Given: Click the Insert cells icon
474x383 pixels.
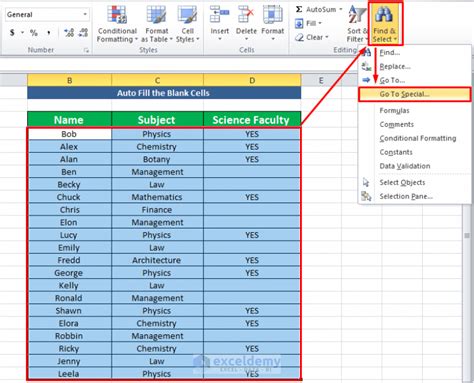Looking at the screenshot, I should (x=219, y=15).
